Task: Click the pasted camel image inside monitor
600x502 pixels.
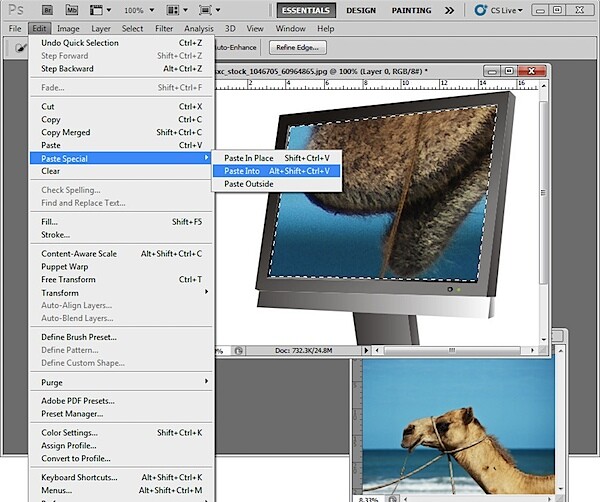Action: click(x=383, y=191)
